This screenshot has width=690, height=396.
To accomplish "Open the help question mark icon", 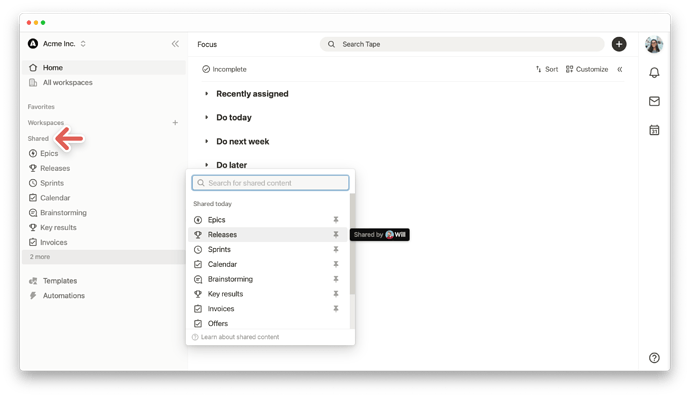I will point(654,358).
